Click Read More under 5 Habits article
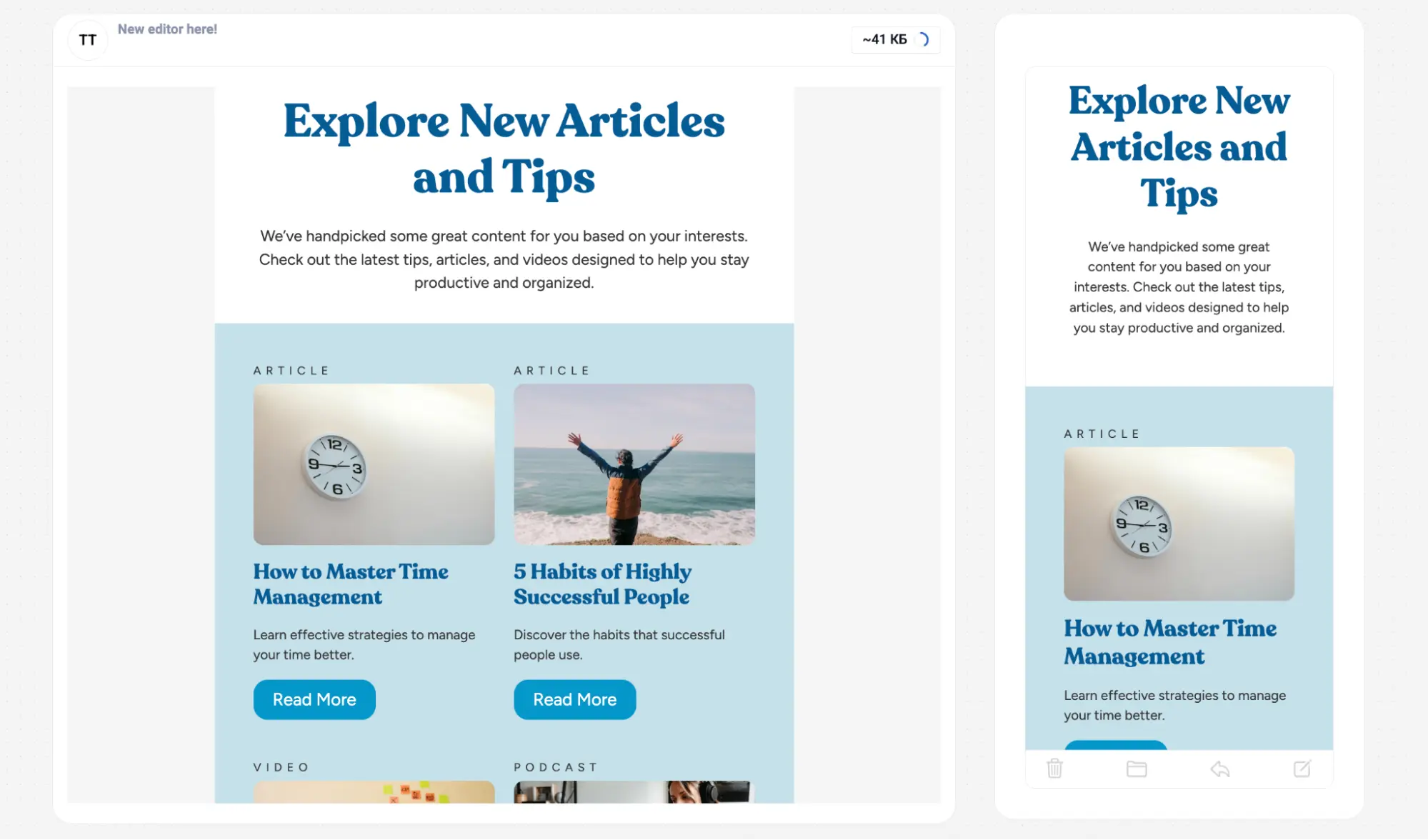 click(x=575, y=699)
